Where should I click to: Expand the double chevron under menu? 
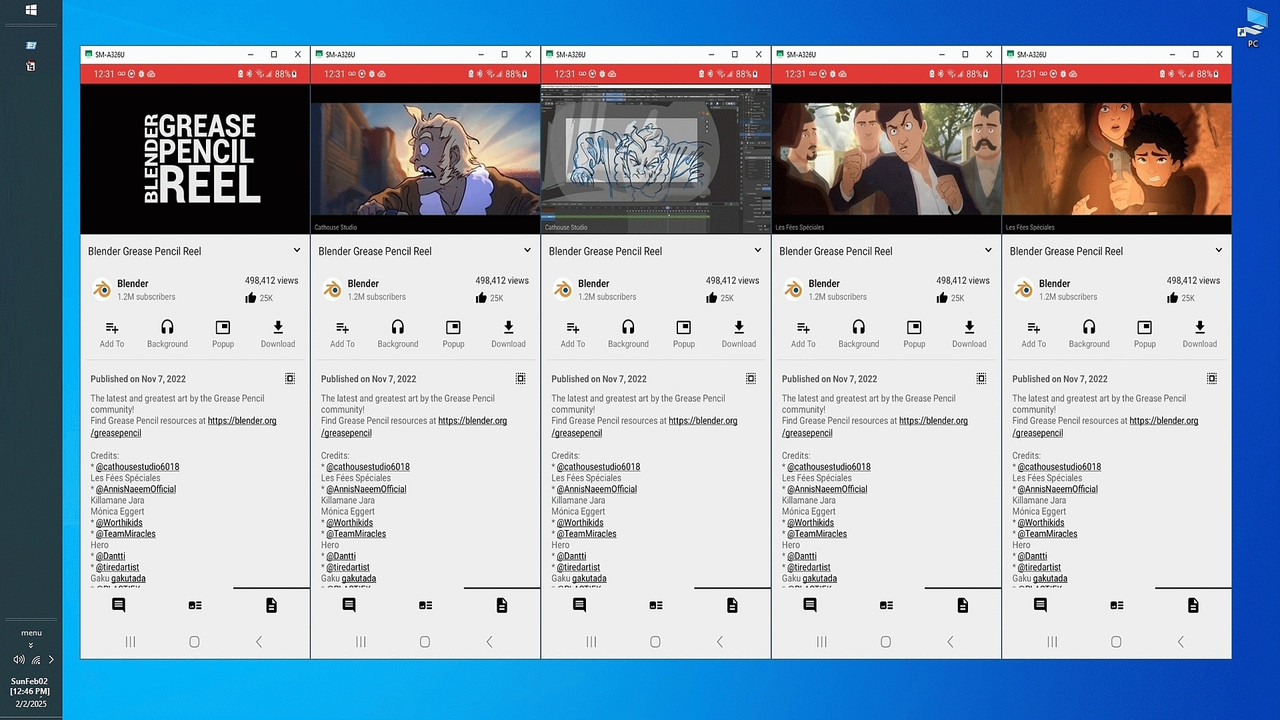pyautogui.click(x=30, y=645)
